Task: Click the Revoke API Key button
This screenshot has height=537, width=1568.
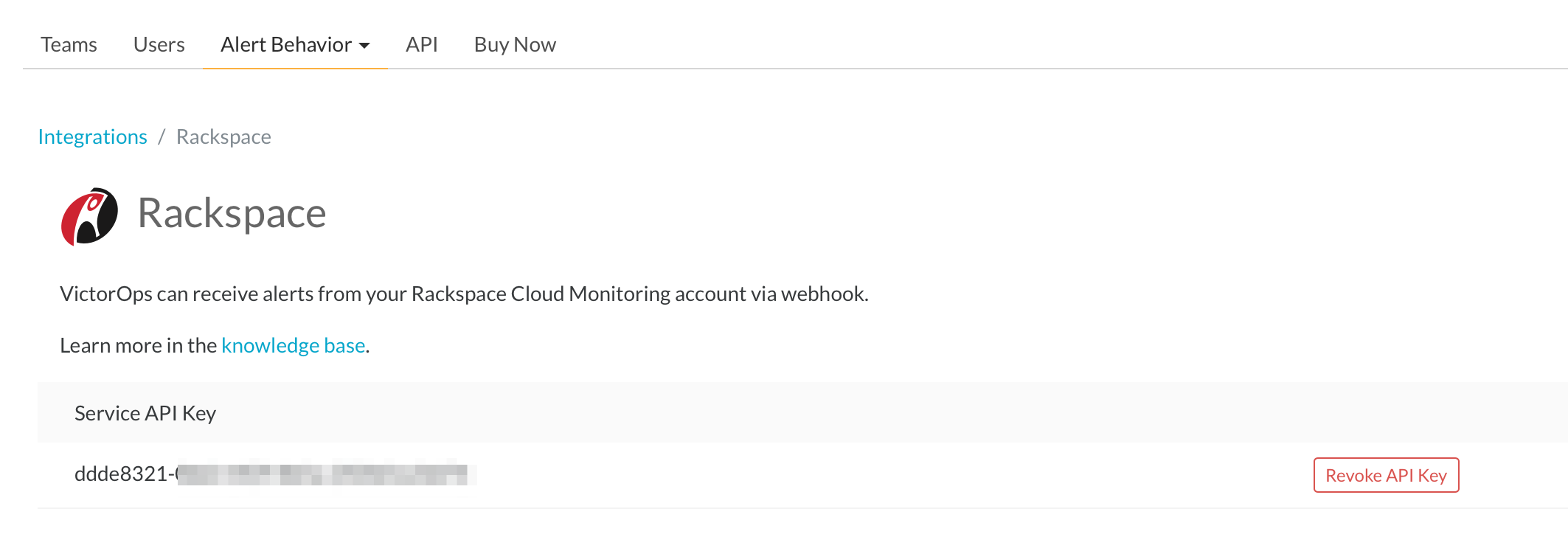Action: click(x=1385, y=476)
